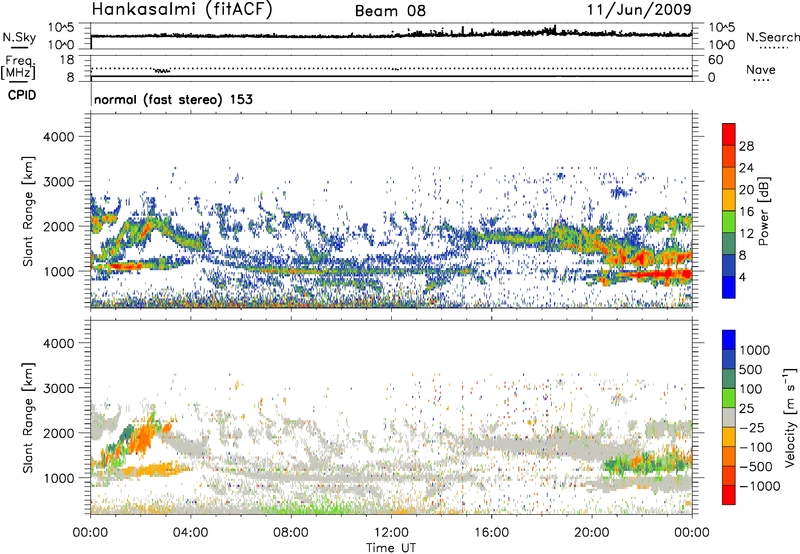Click the 500 value on Velocity scale
The height and width of the screenshot is (554, 800).
pyautogui.click(x=751, y=369)
